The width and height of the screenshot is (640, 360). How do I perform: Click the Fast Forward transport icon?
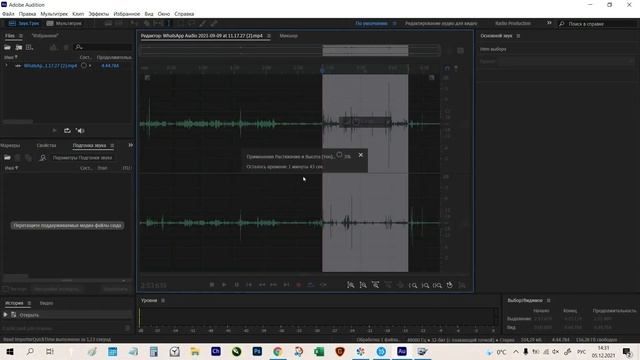(274, 285)
